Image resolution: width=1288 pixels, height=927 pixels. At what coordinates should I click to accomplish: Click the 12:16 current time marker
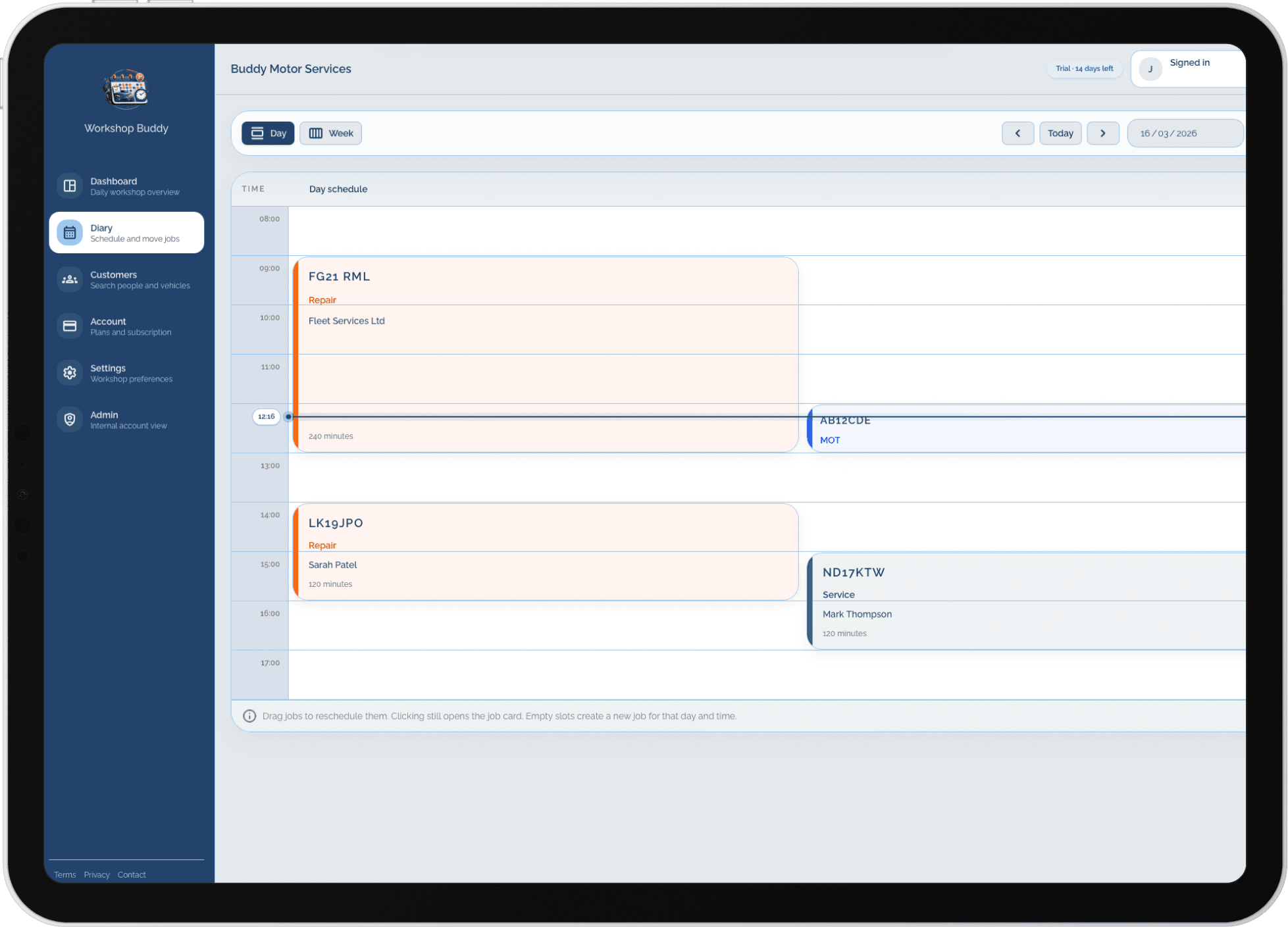(266, 416)
